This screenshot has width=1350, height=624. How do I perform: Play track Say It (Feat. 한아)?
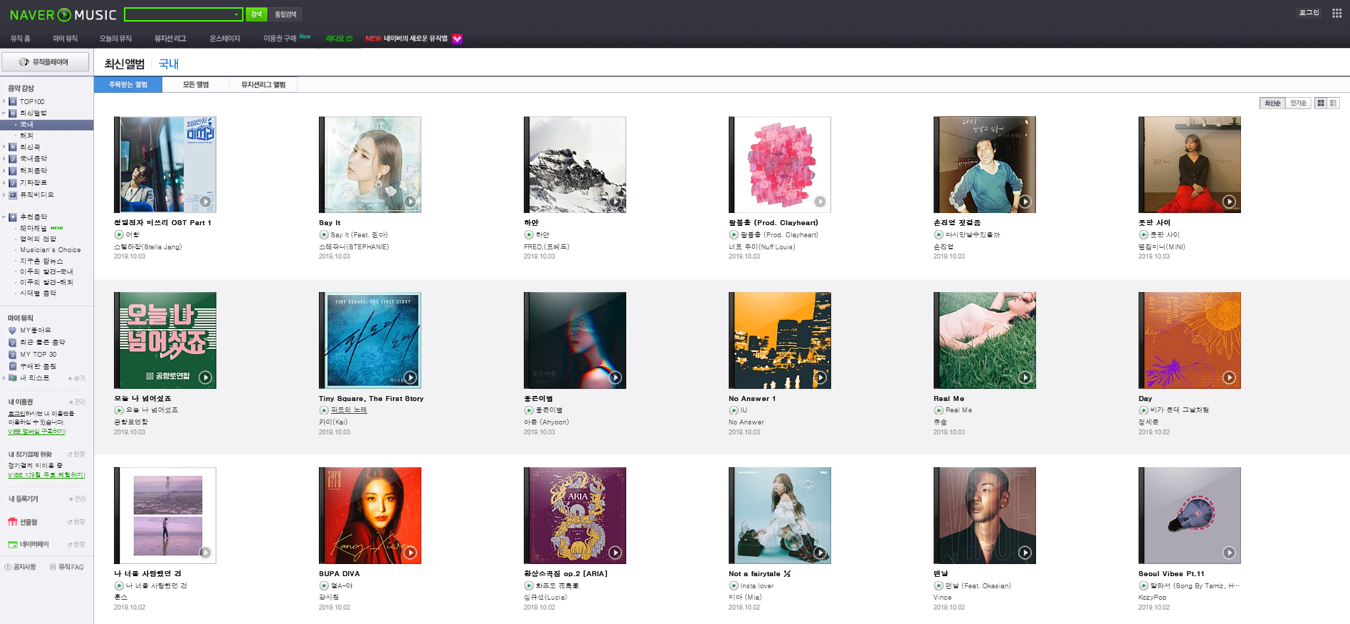pos(324,235)
